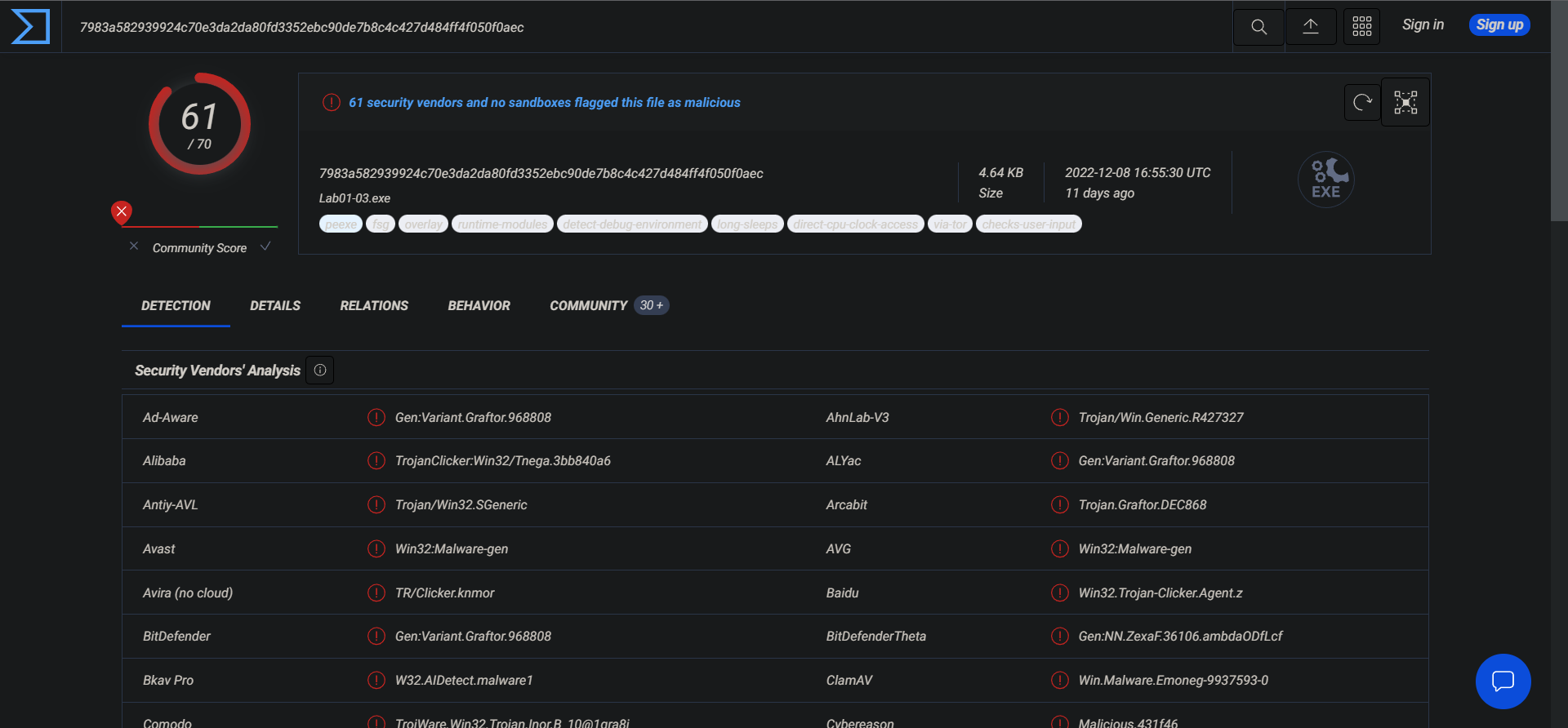Click Win.Malware.Emoneg-9937593-0 detection text
The width and height of the screenshot is (1568, 728).
pyautogui.click(x=1174, y=680)
